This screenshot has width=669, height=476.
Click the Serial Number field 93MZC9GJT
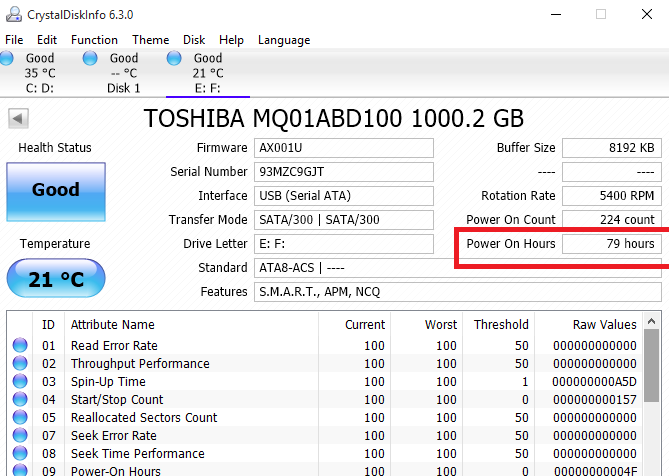(344, 172)
